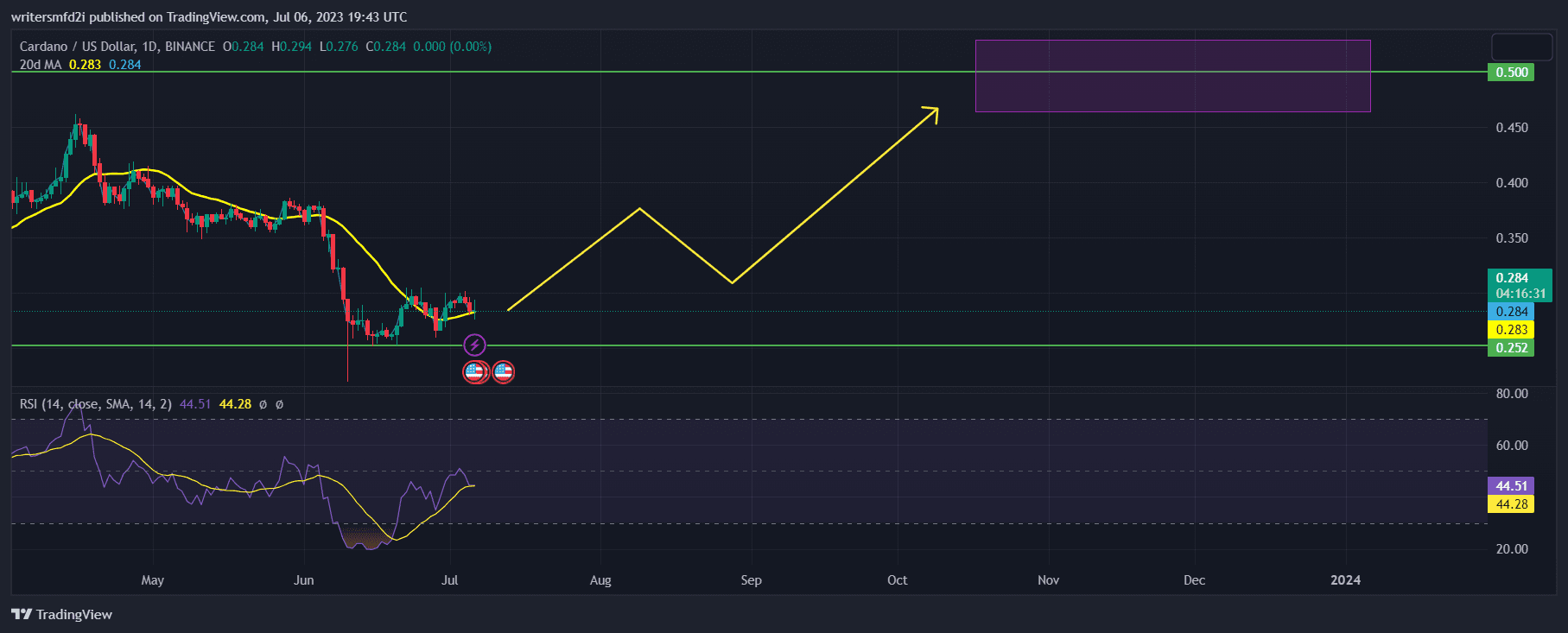This screenshot has height=633, width=1568.
Task: Click the yellow 0.283 moving average axis label
Action: pos(1510,330)
